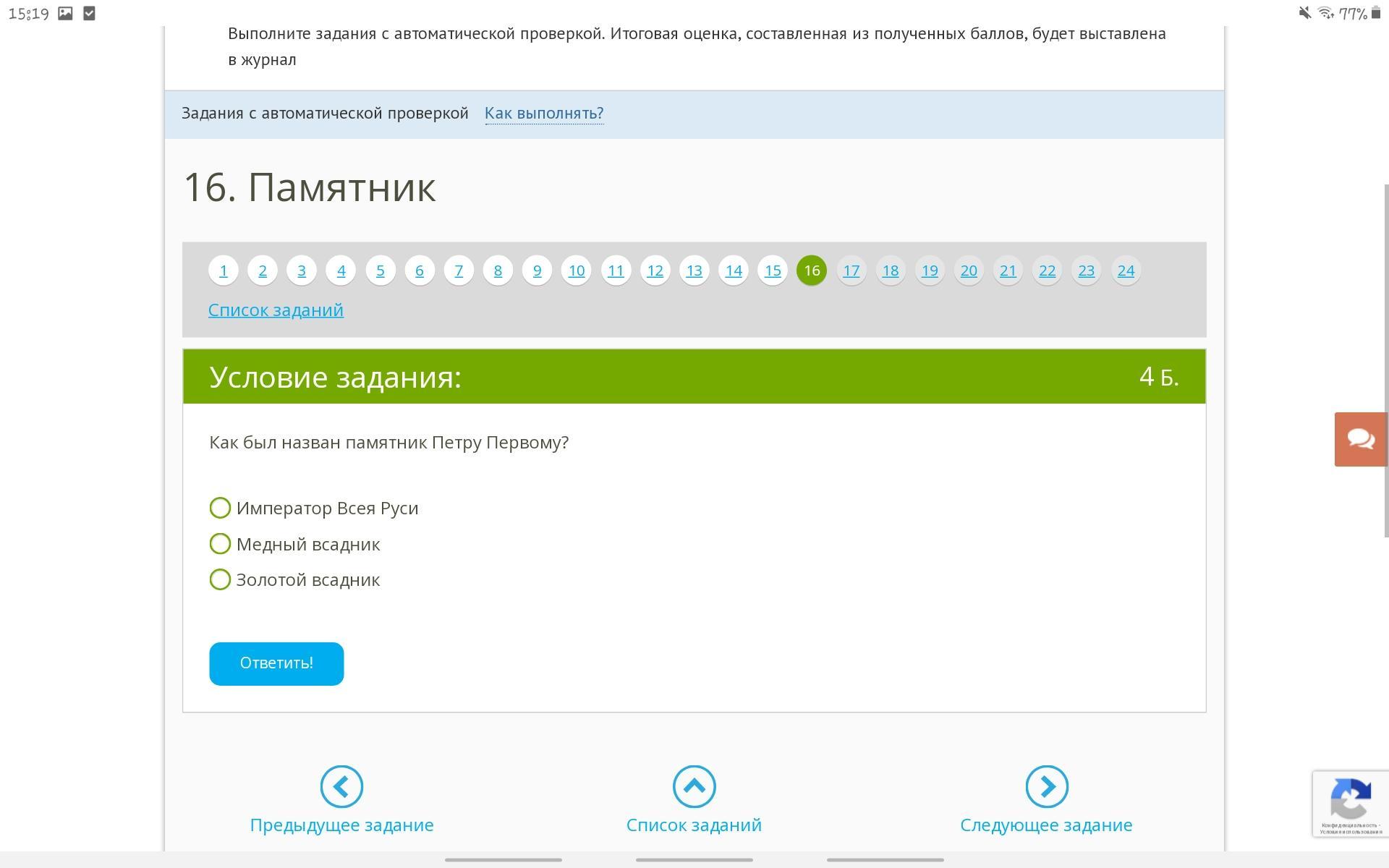This screenshot has height=868, width=1389.
Task: Tap the picture icon in status bar
Action: (x=65, y=13)
